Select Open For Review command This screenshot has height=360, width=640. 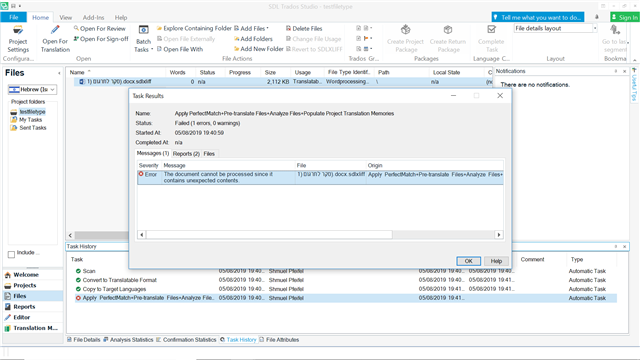[100, 29]
